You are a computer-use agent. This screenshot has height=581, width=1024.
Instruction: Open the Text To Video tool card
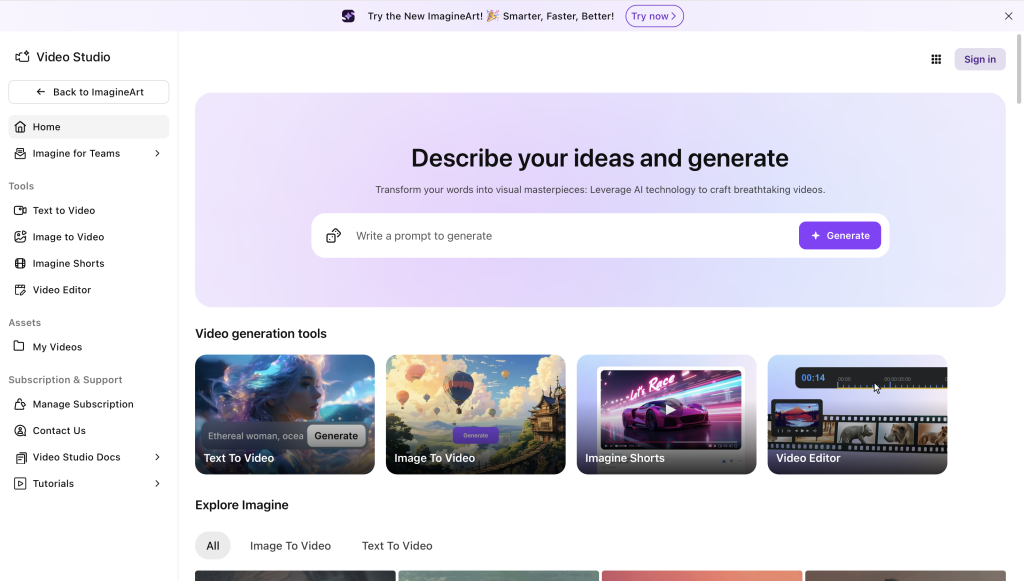click(285, 415)
